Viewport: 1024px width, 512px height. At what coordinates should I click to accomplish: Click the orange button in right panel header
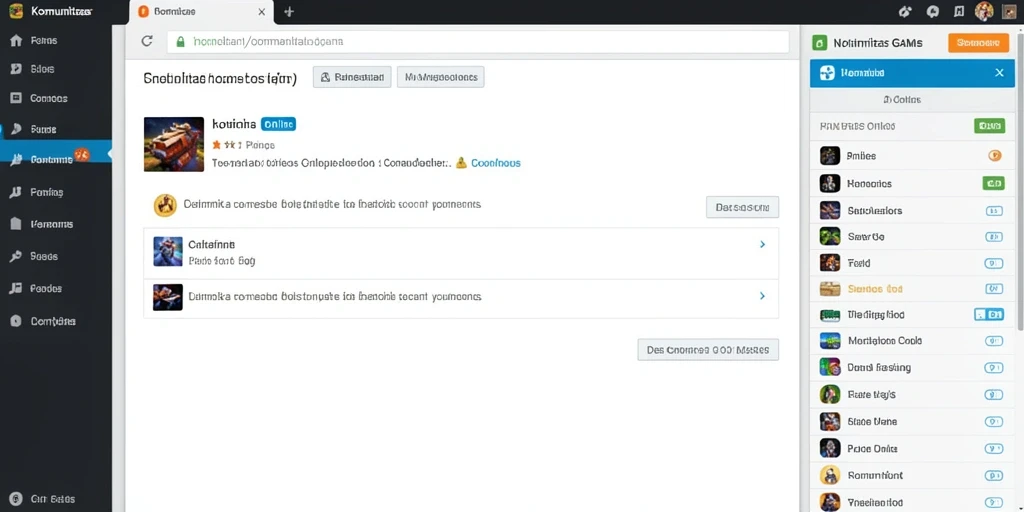tap(978, 43)
